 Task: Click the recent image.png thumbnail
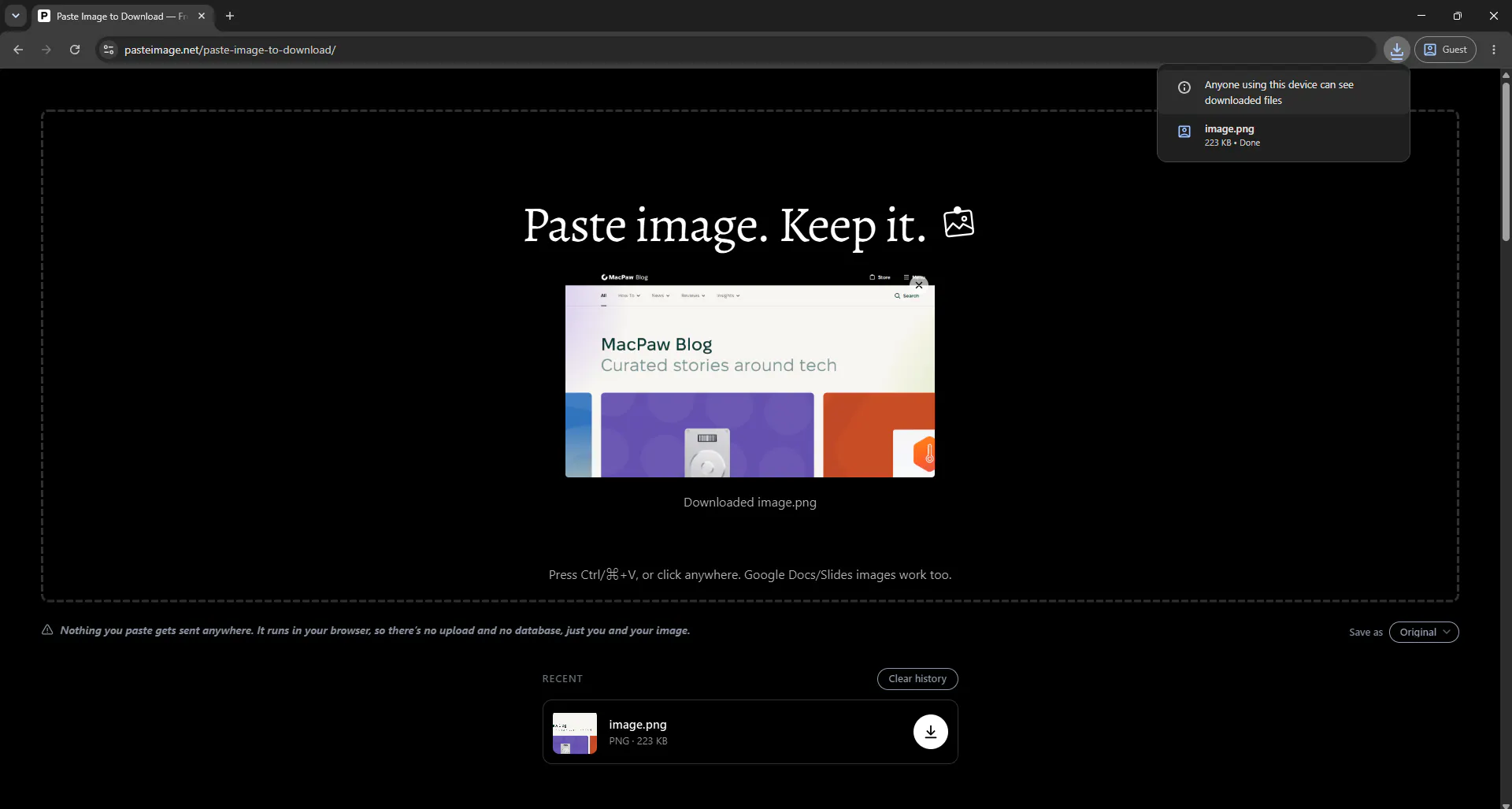(575, 733)
